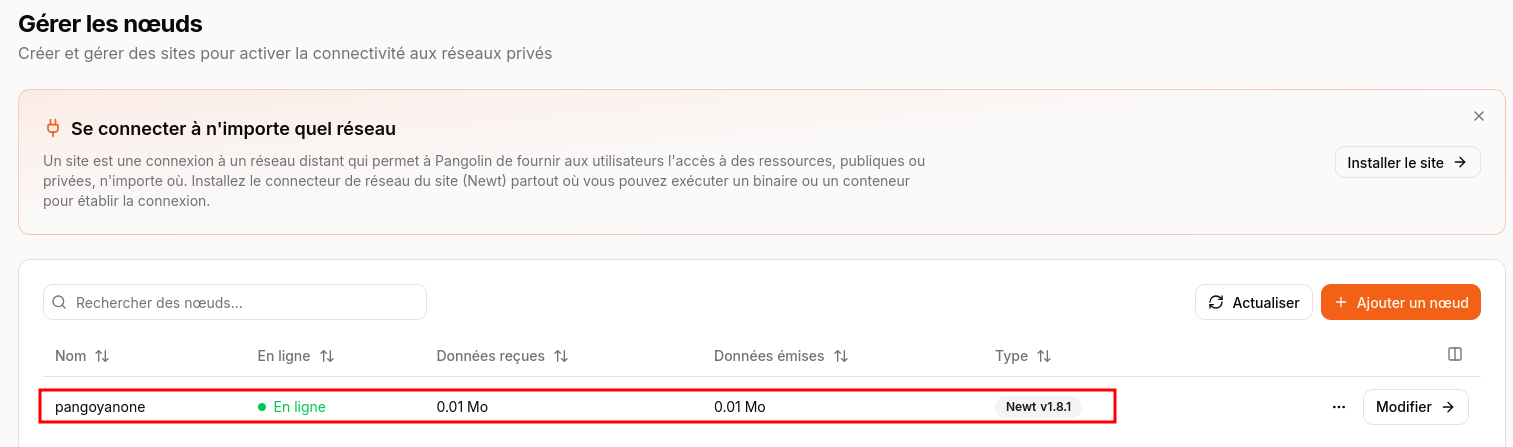Add a node with Ajouter un nœud
Screen dimensions: 1513x447
pyautogui.click(x=1400, y=302)
